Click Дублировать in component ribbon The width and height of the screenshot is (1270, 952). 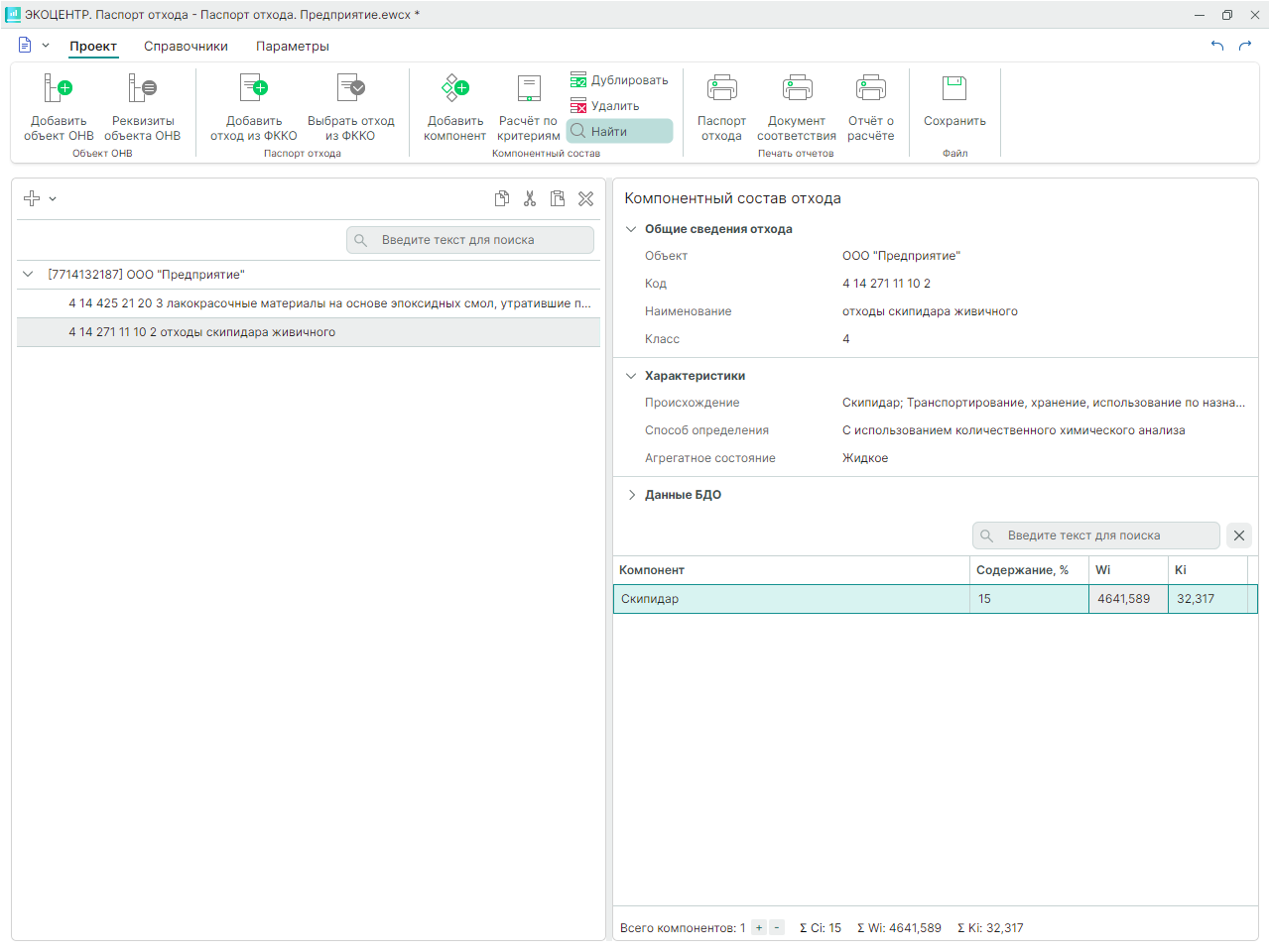(x=619, y=80)
